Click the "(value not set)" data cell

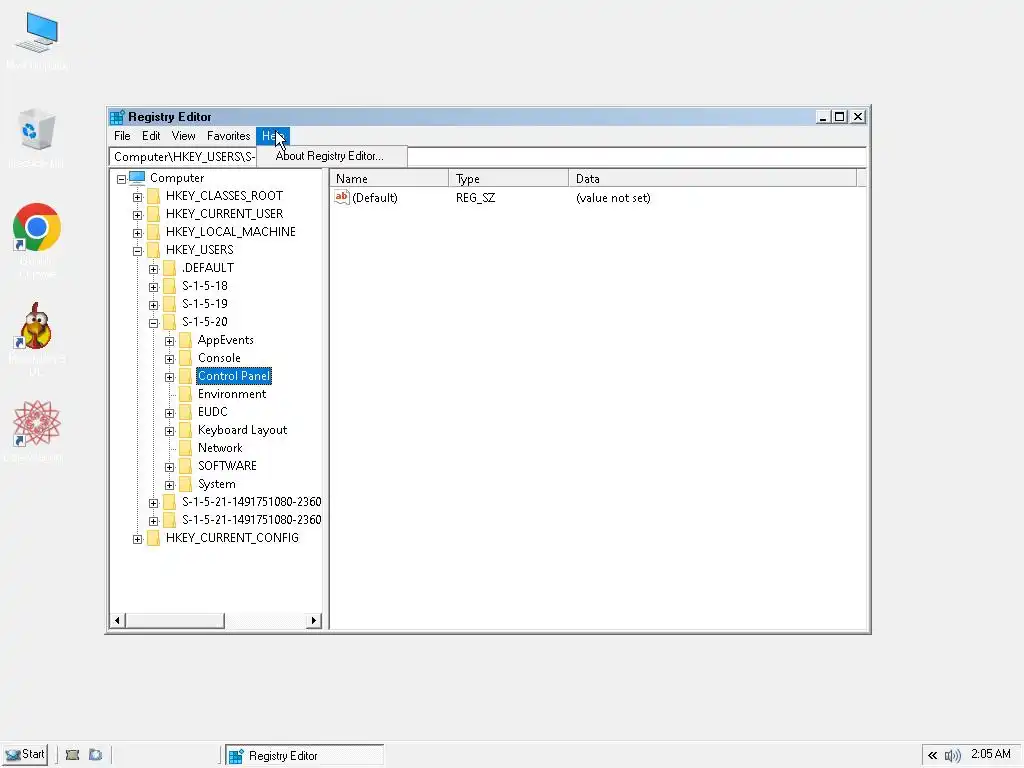(613, 198)
